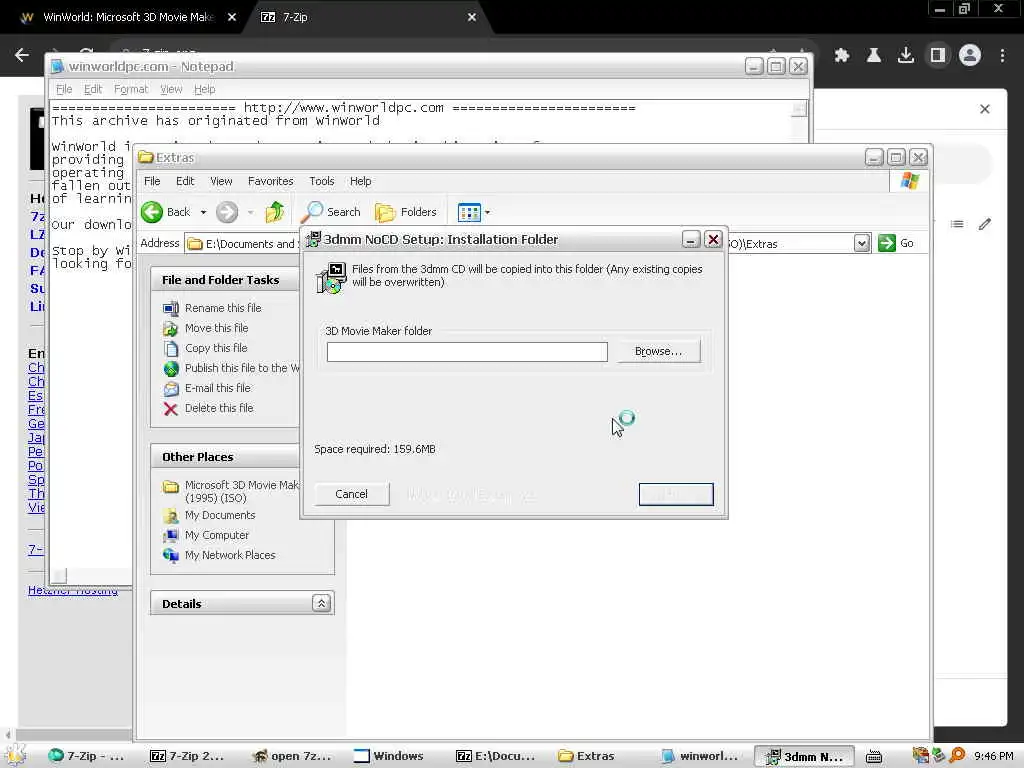
Task: Open My Documents in Other Places
Action: [219, 515]
